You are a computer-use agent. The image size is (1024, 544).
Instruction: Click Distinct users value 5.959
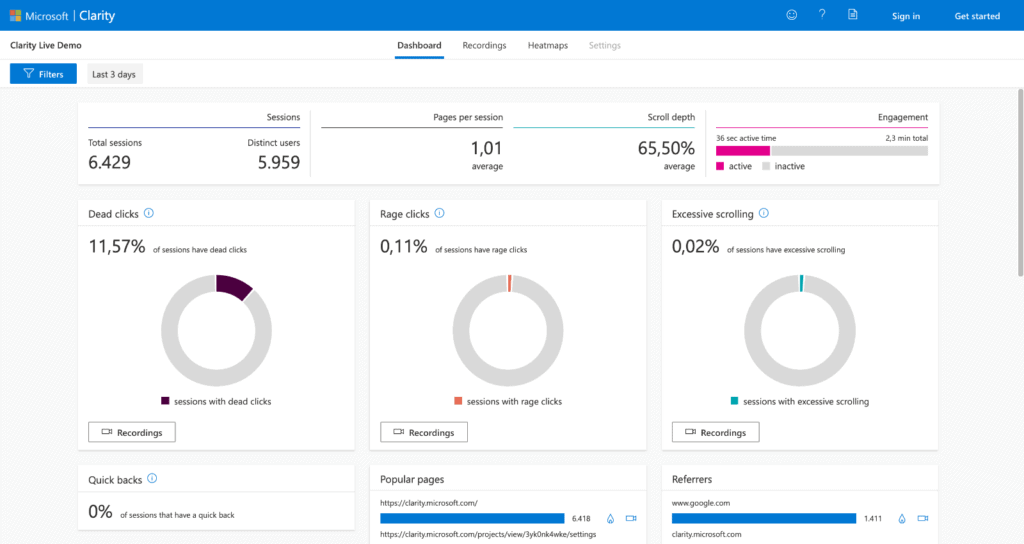point(279,163)
